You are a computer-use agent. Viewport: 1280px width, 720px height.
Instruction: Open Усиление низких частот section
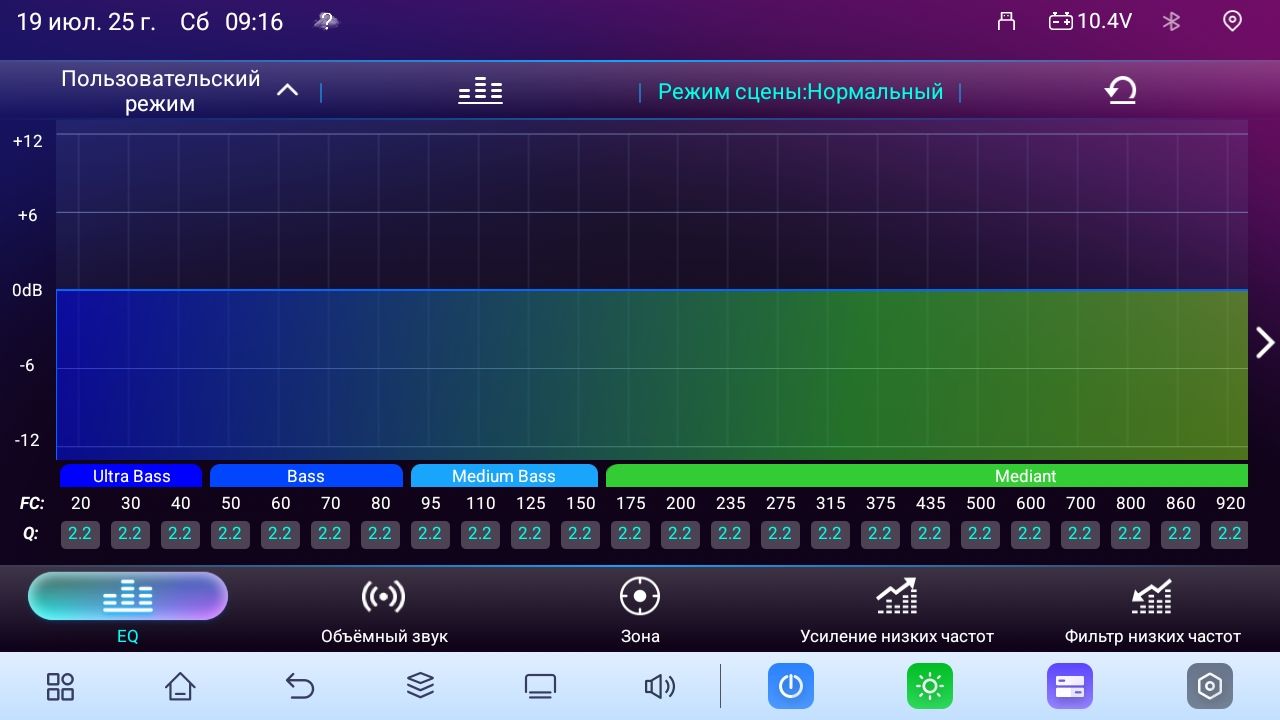coord(897,610)
